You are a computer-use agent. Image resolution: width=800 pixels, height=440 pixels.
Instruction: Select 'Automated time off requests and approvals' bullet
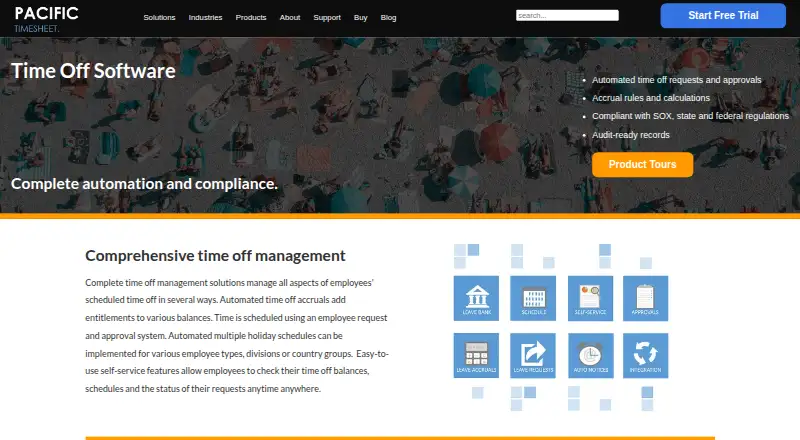coord(677,80)
